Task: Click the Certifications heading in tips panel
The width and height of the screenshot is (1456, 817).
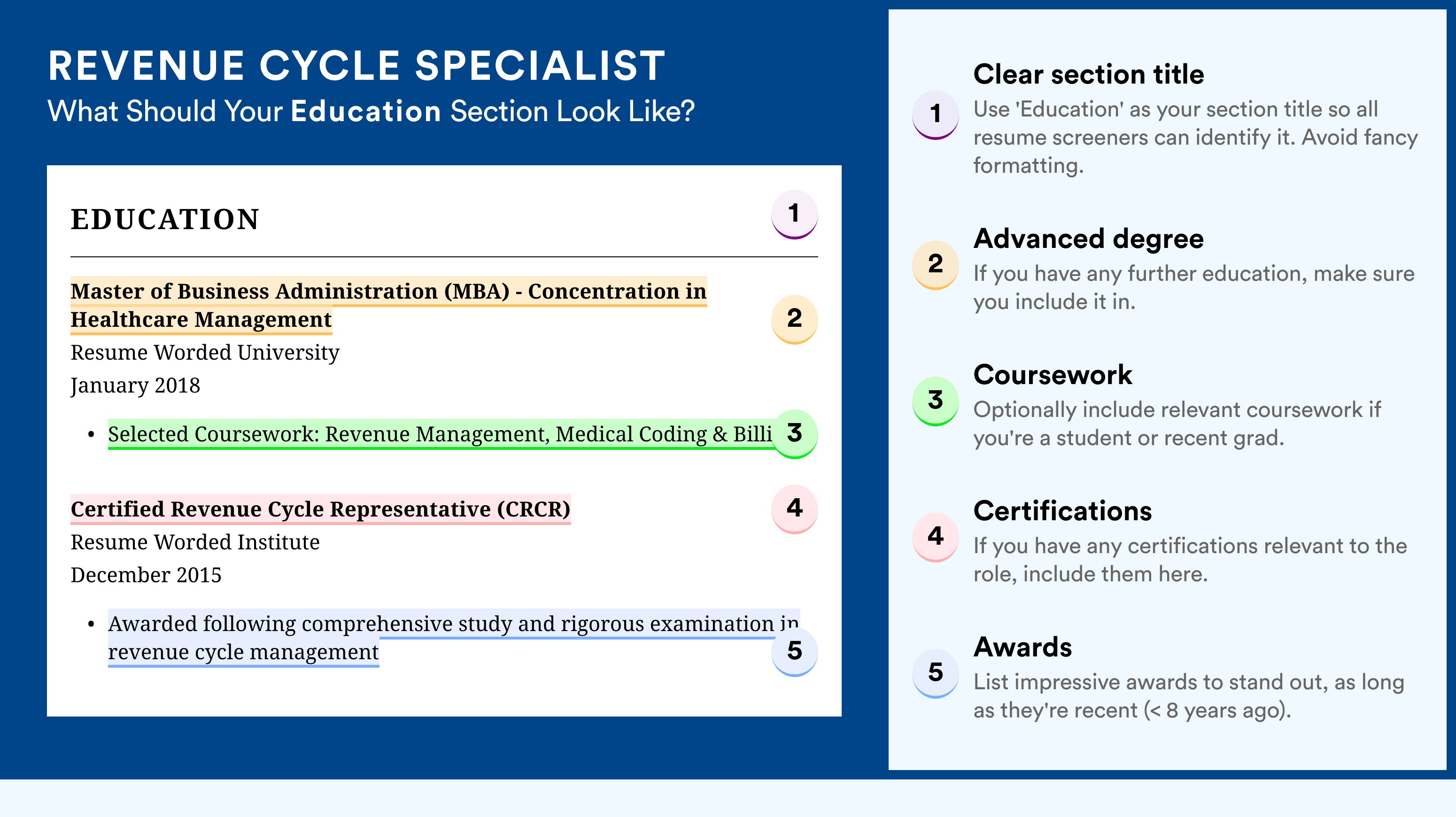Action: 1062,511
